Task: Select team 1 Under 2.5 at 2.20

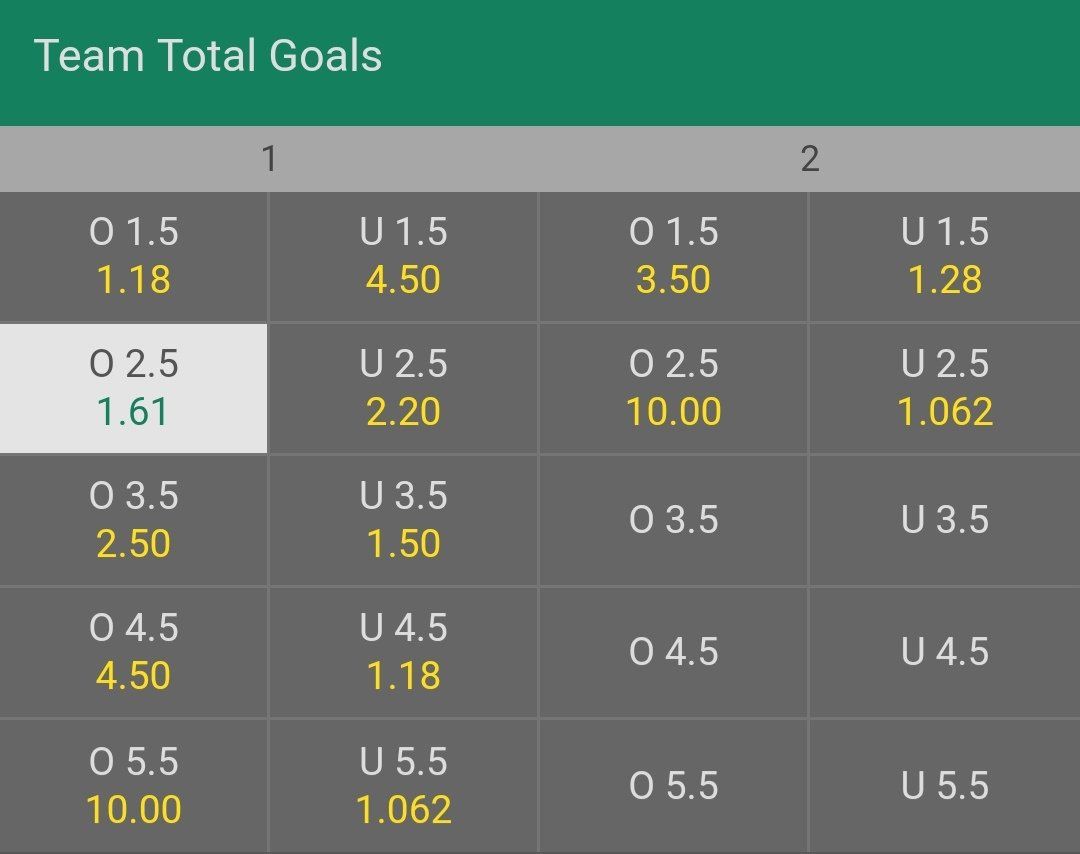Action: click(x=404, y=388)
